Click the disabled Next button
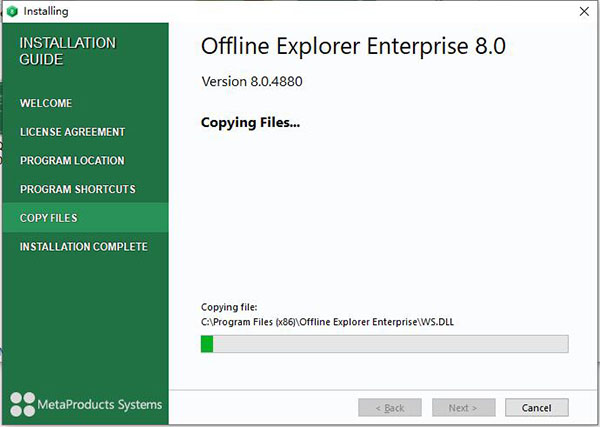Screen dimensions: 600x427 pos(463,407)
